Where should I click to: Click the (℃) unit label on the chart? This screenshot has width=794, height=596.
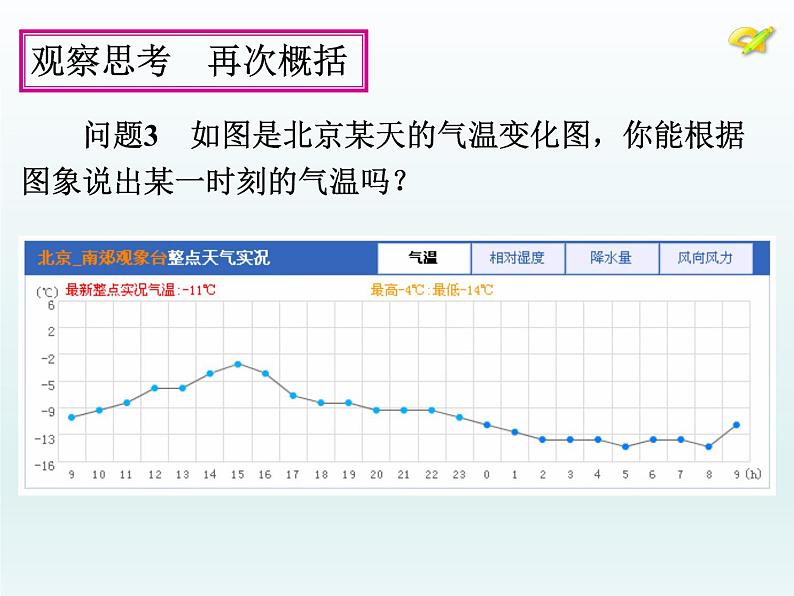coord(47,291)
